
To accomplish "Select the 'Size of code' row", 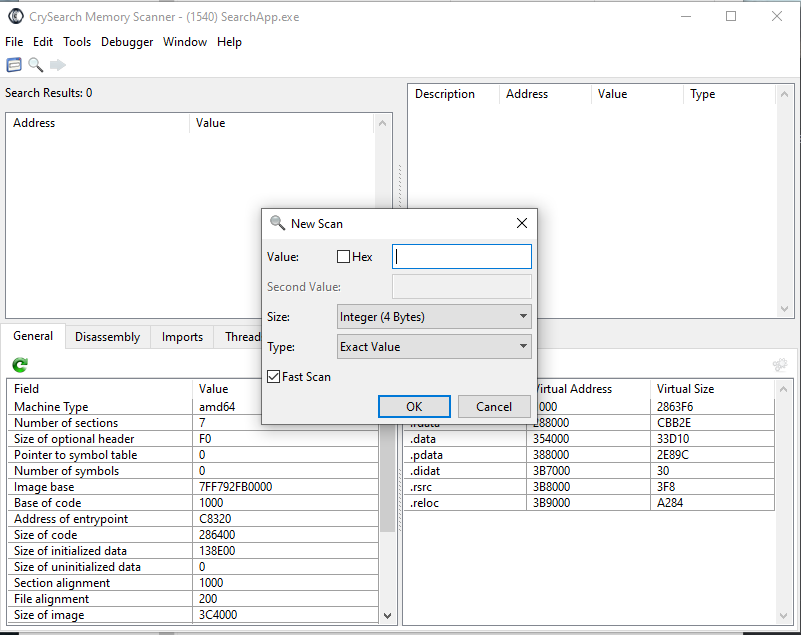I will pyautogui.click(x=193, y=535).
